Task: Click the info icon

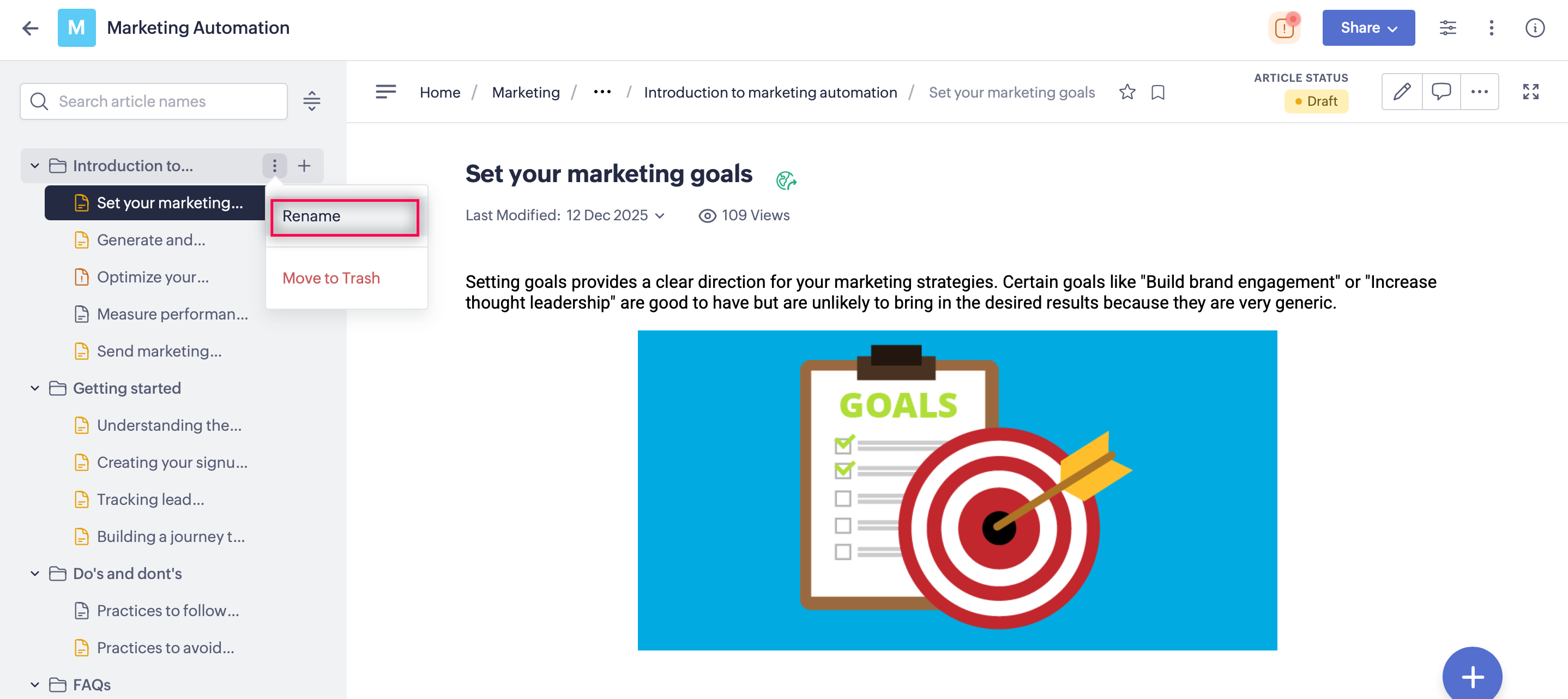Action: click(1535, 28)
